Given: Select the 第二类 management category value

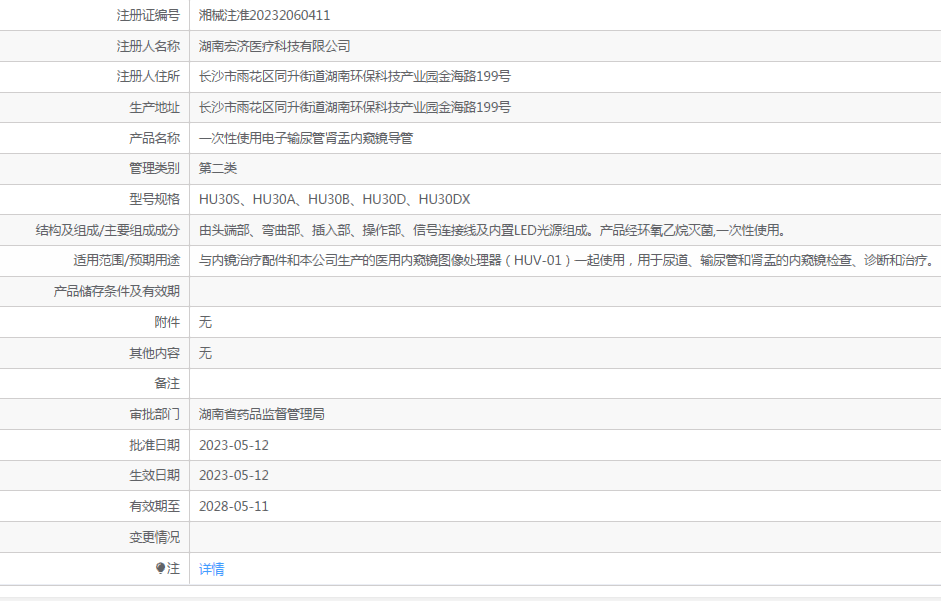Looking at the screenshot, I should point(218,168).
